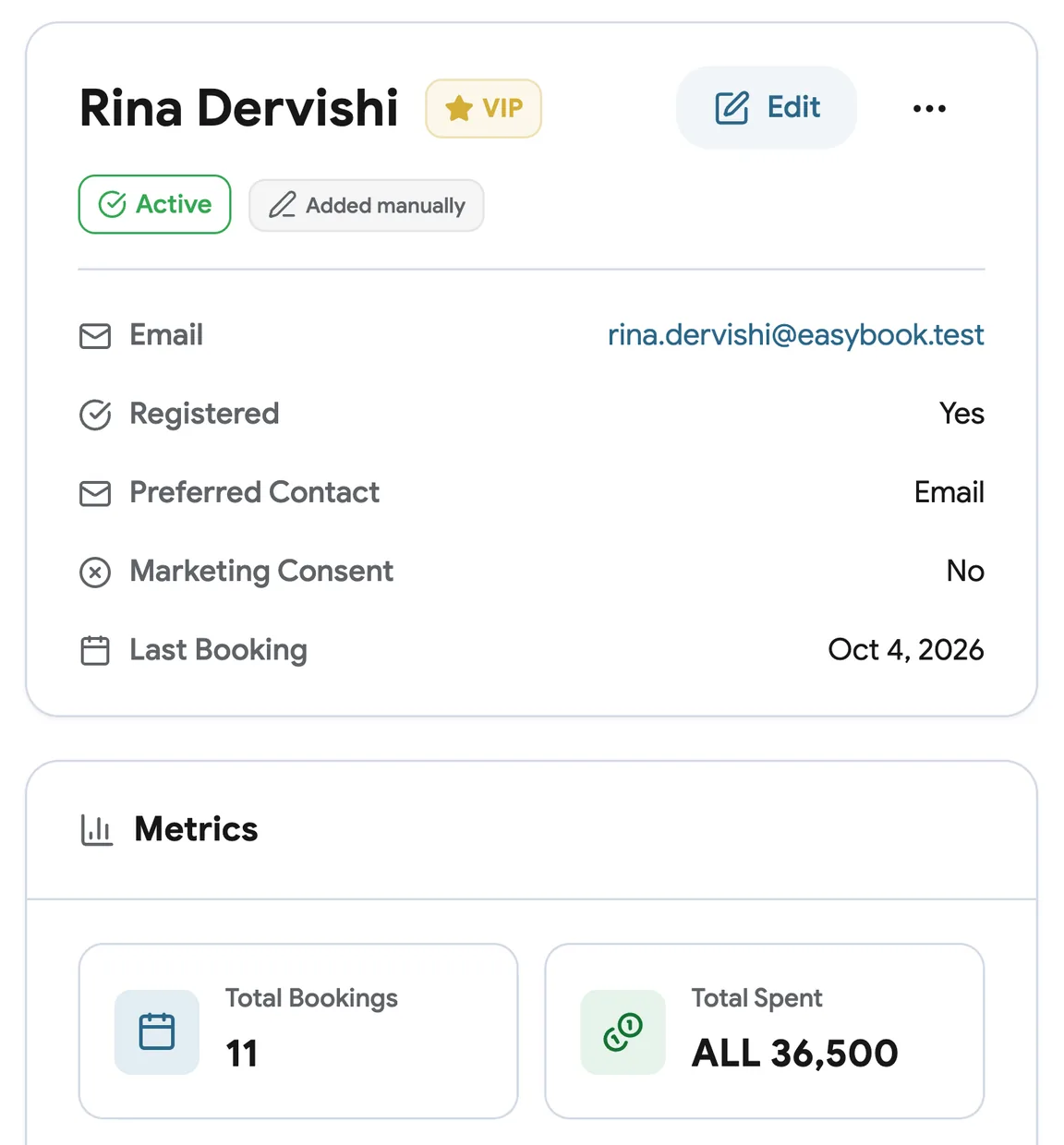Image resolution: width=1064 pixels, height=1145 pixels.
Task: Click the Total Spent label
Action: click(x=756, y=998)
